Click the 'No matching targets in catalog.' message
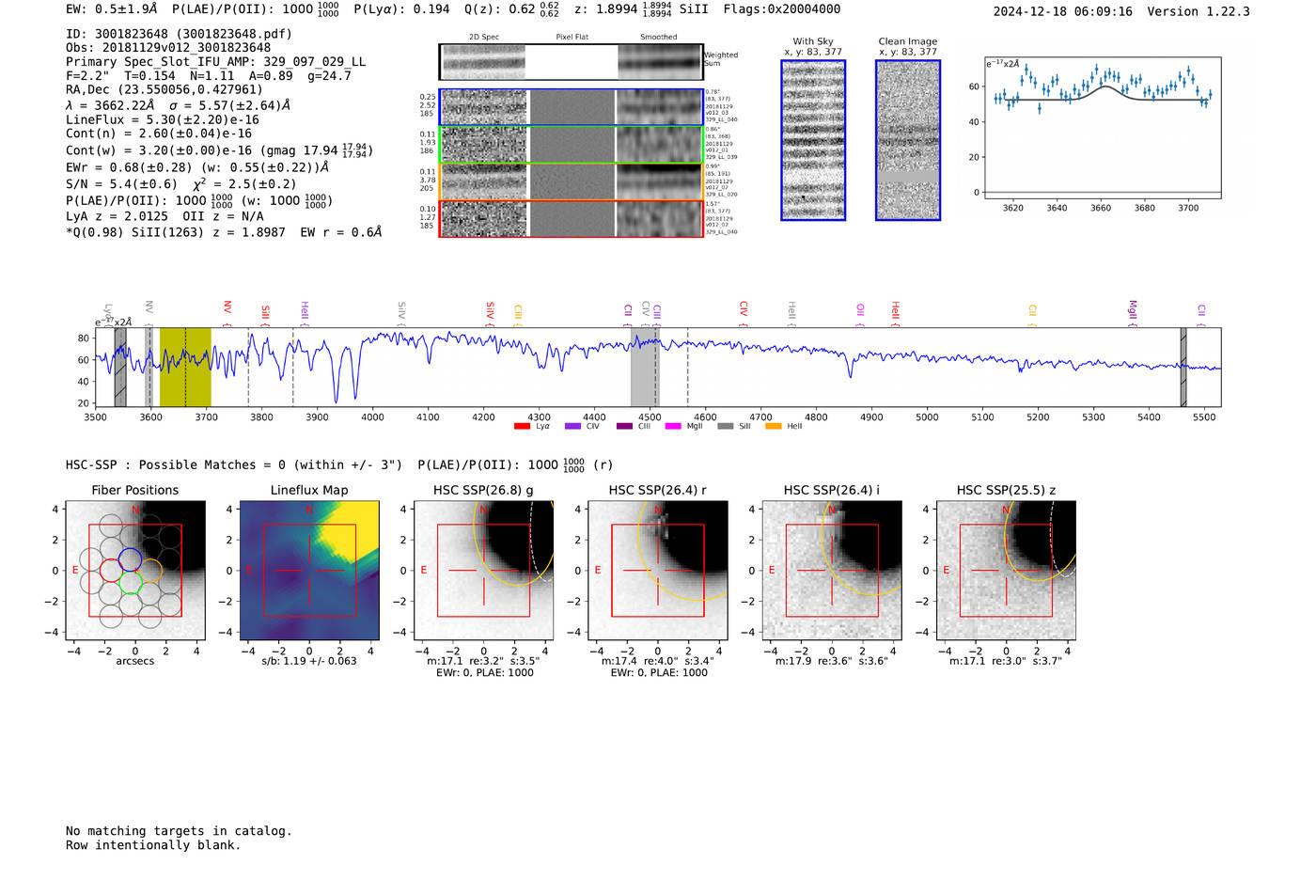The width and height of the screenshot is (1316, 896). pyautogui.click(x=179, y=831)
